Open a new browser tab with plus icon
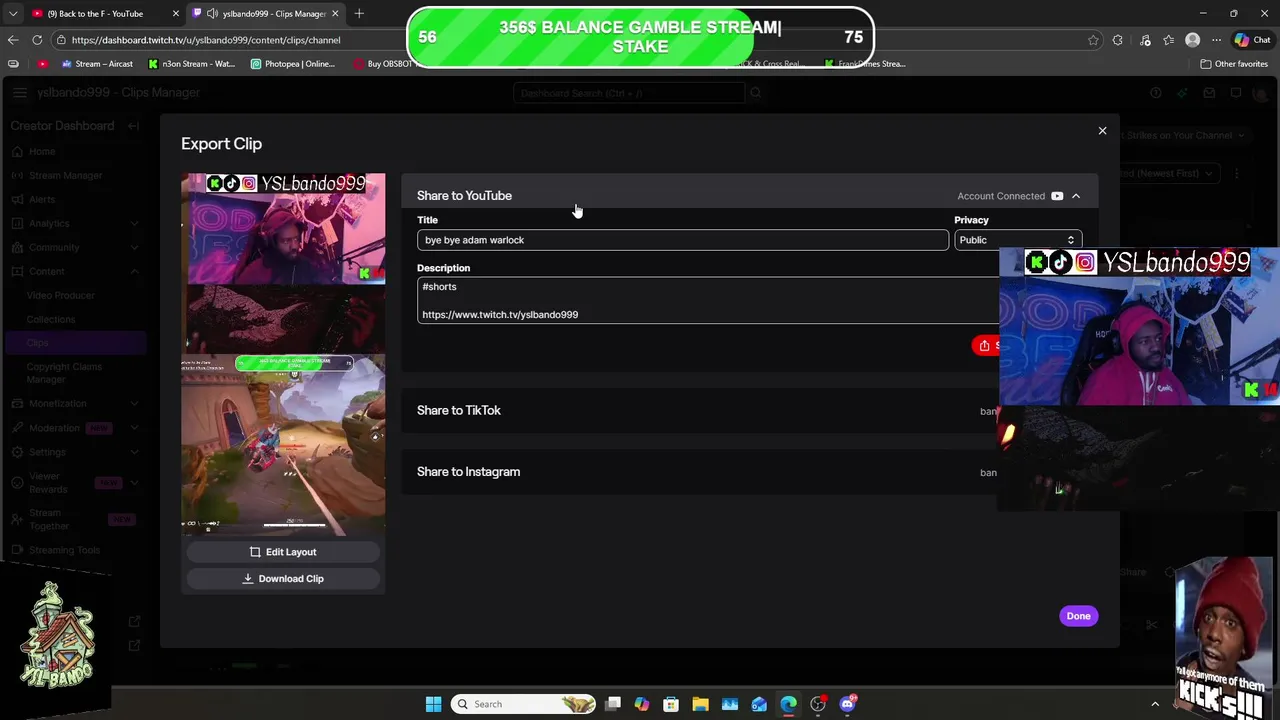Image resolution: width=1280 pixels, height=720 pixels. point(359,13)
